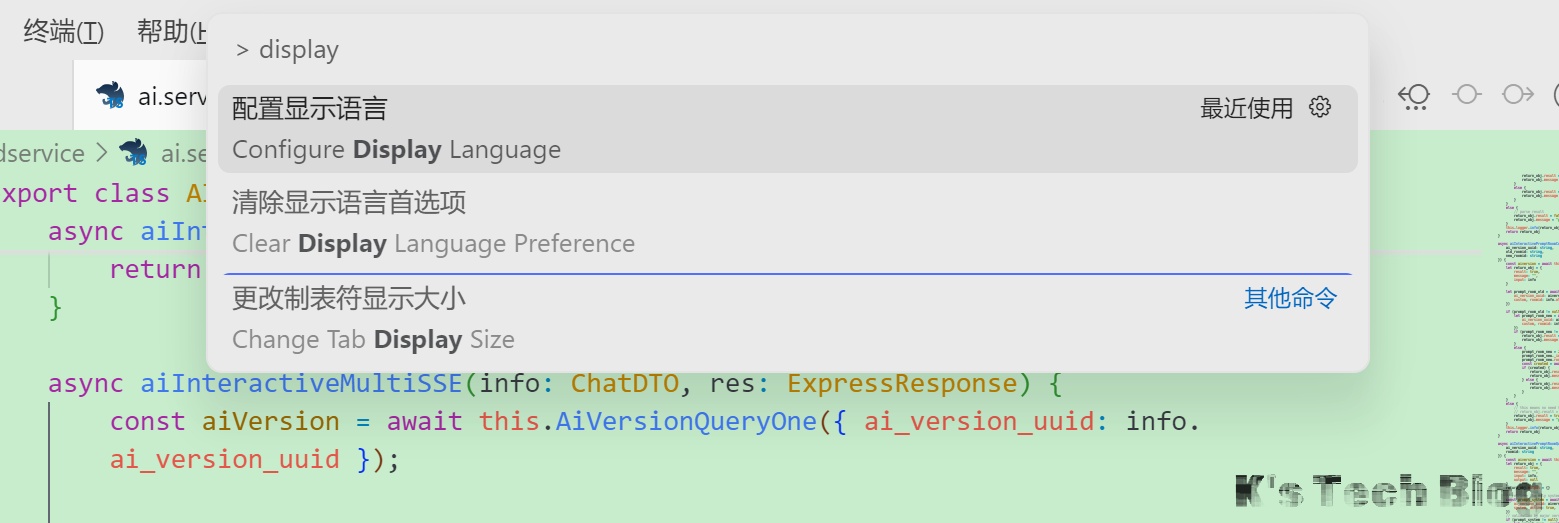This screenshot has width=1559, height=523.
Task: Open the 终端(T) menu
Action: coord(63,32)
